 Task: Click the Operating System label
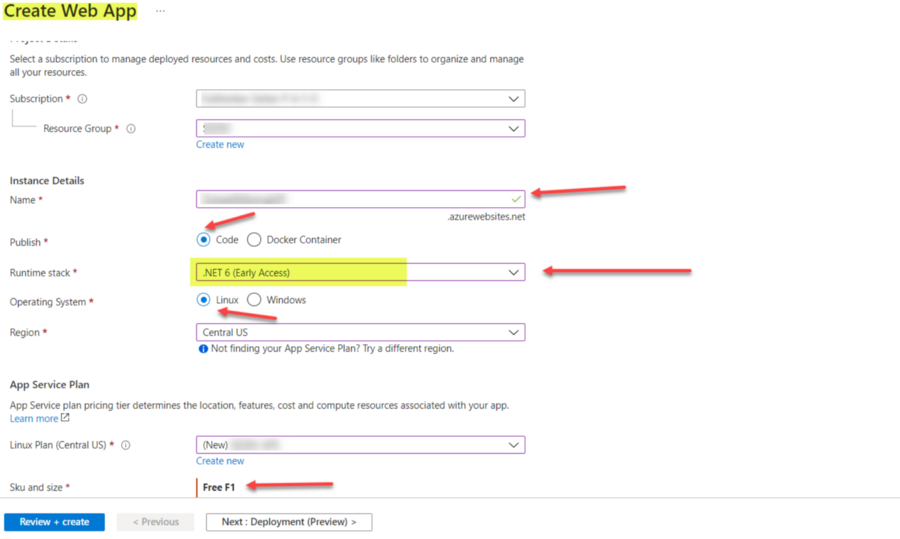pyautogui.click(x=48, y=302)
